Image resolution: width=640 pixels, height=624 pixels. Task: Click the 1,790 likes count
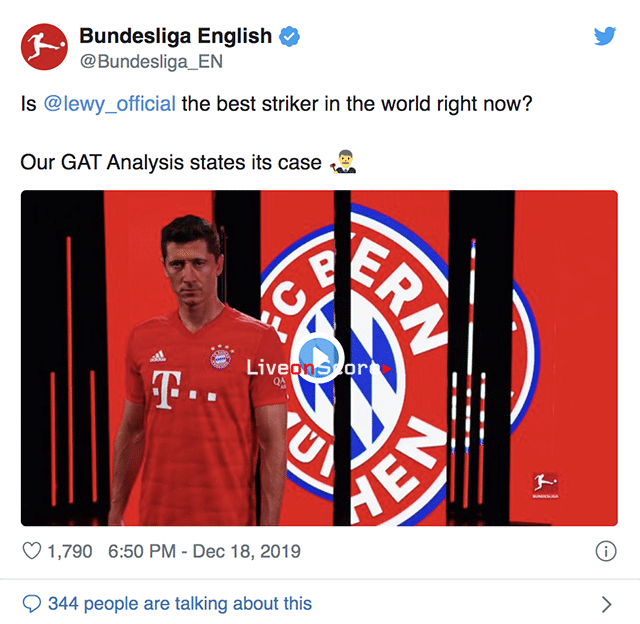coord(70,551)
